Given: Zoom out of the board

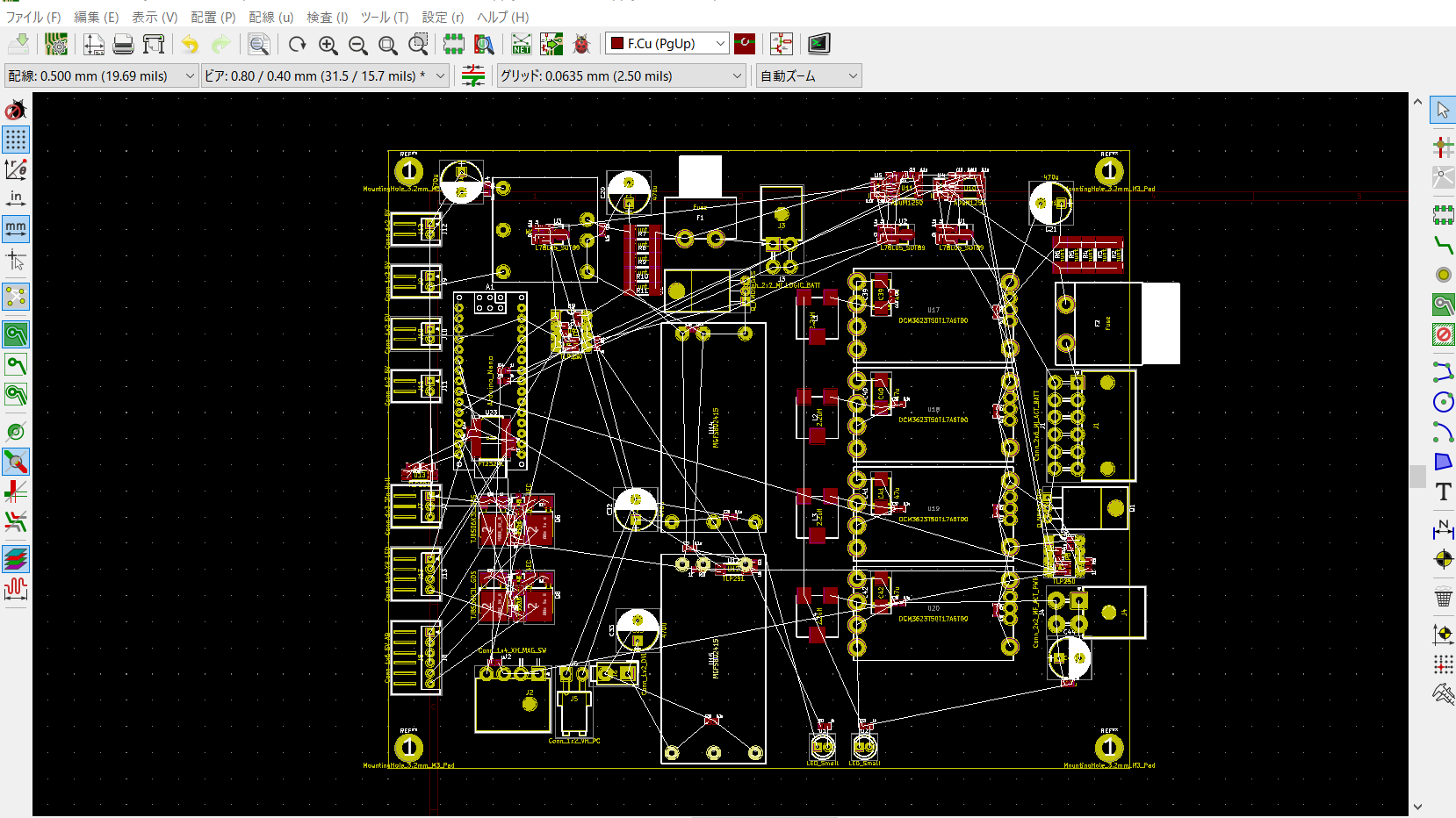Looking at the screenshot, I should (357, 44).
